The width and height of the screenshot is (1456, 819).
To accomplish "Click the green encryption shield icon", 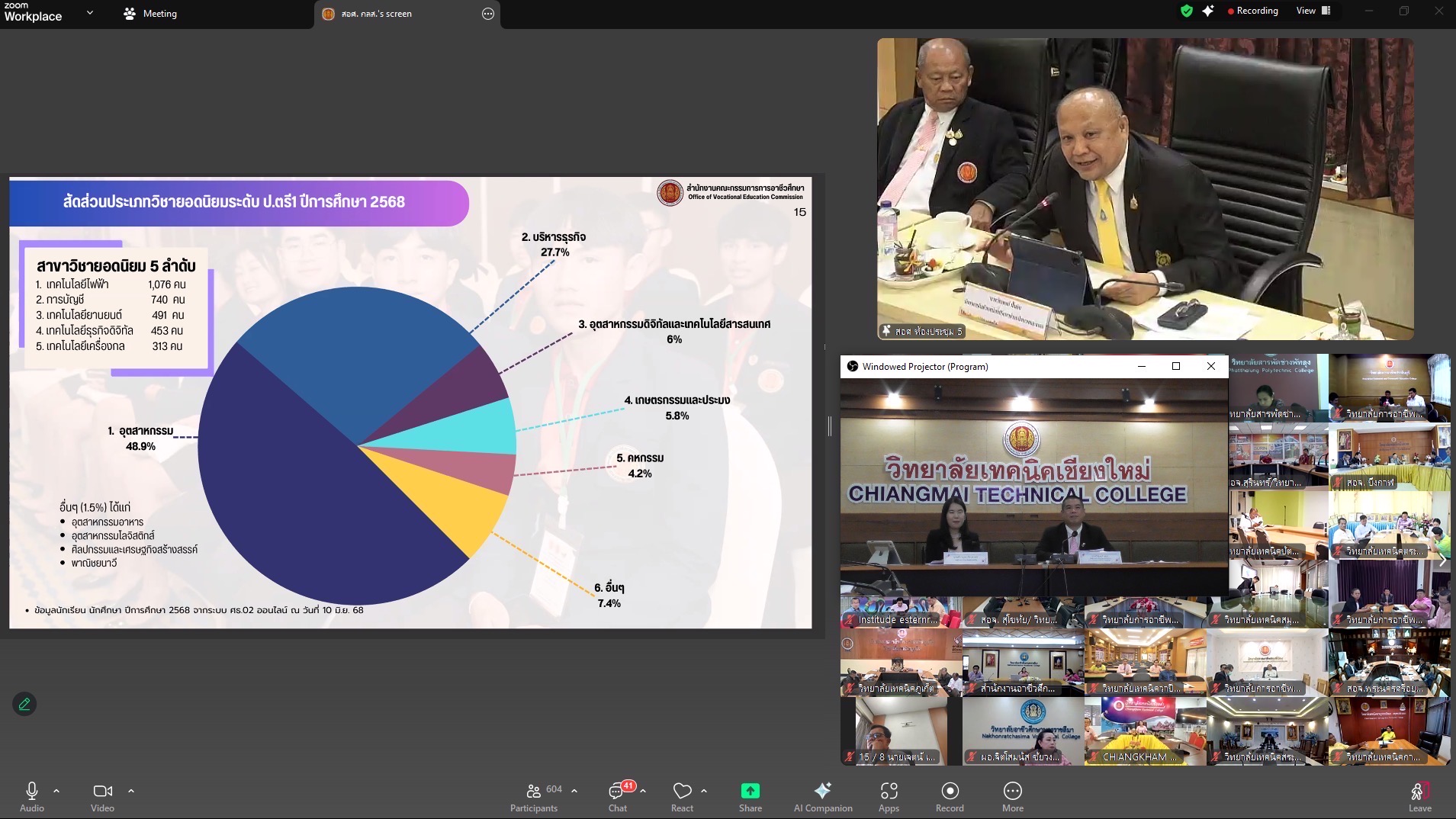I will (1186, 11).
